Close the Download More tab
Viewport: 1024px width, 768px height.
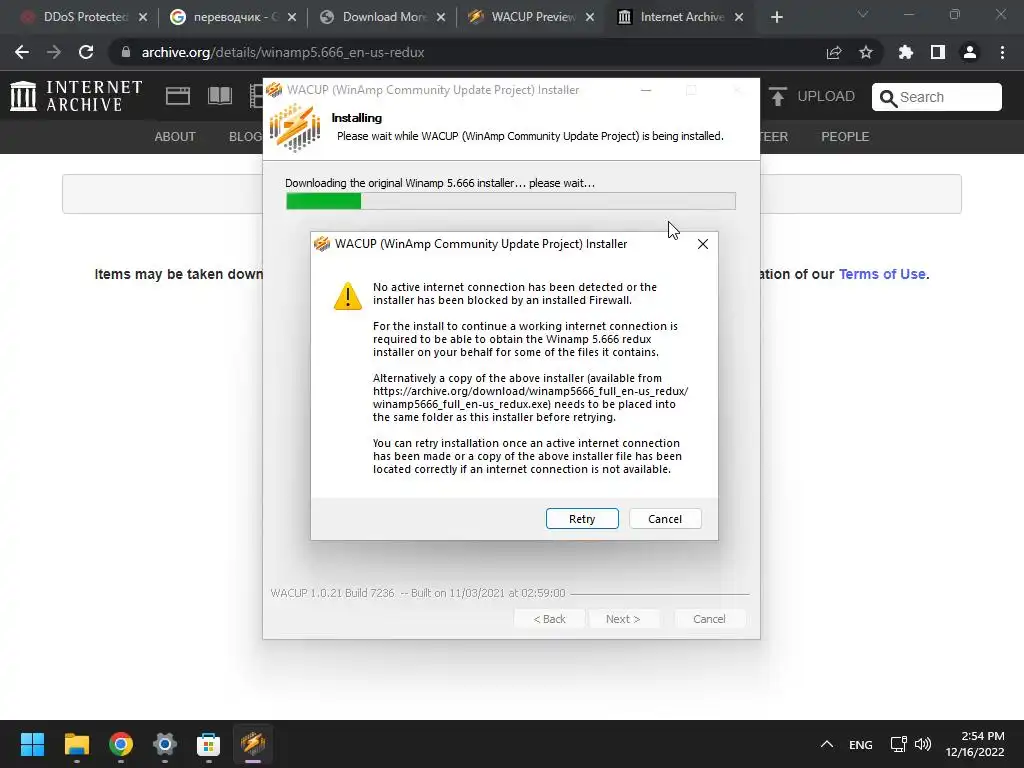pos(441,17)
